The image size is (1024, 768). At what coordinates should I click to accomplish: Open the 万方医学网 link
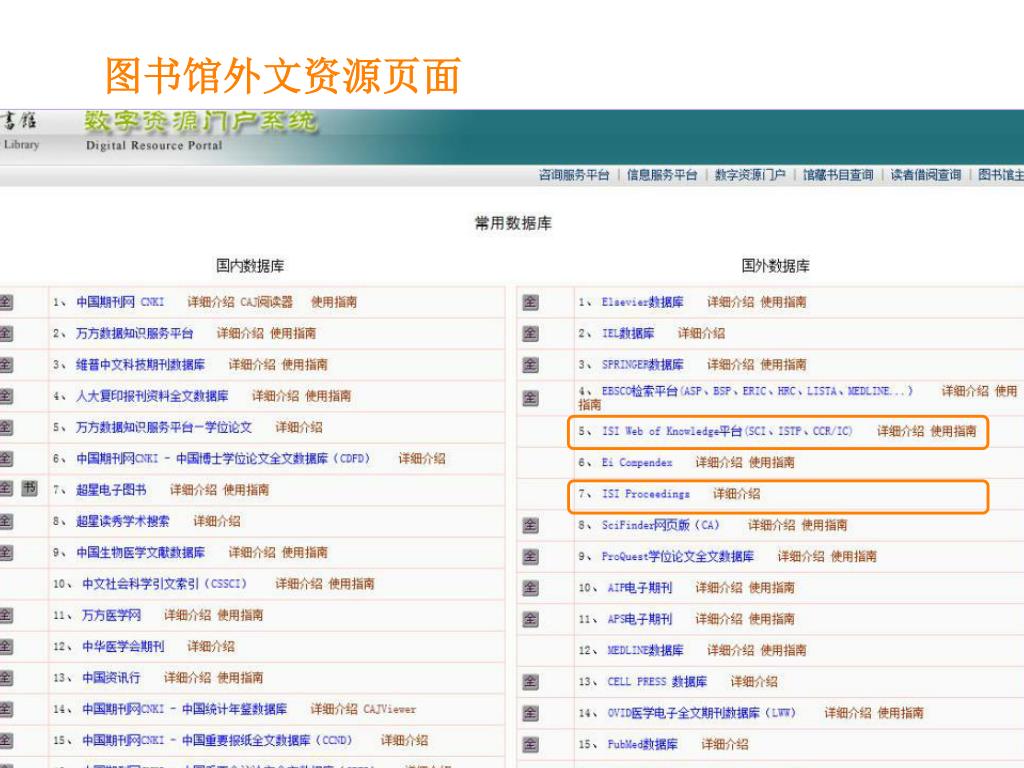click(112, 615)
